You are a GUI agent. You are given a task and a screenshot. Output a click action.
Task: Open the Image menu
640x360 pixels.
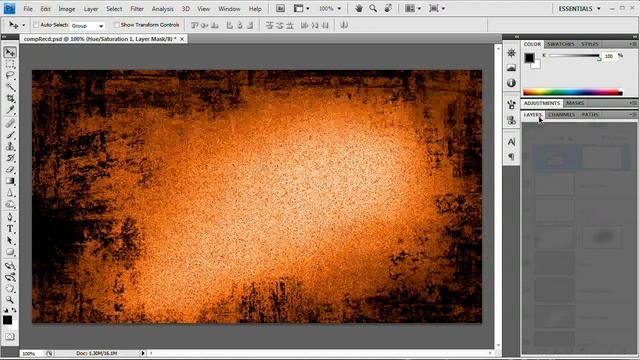click(67, 9)
